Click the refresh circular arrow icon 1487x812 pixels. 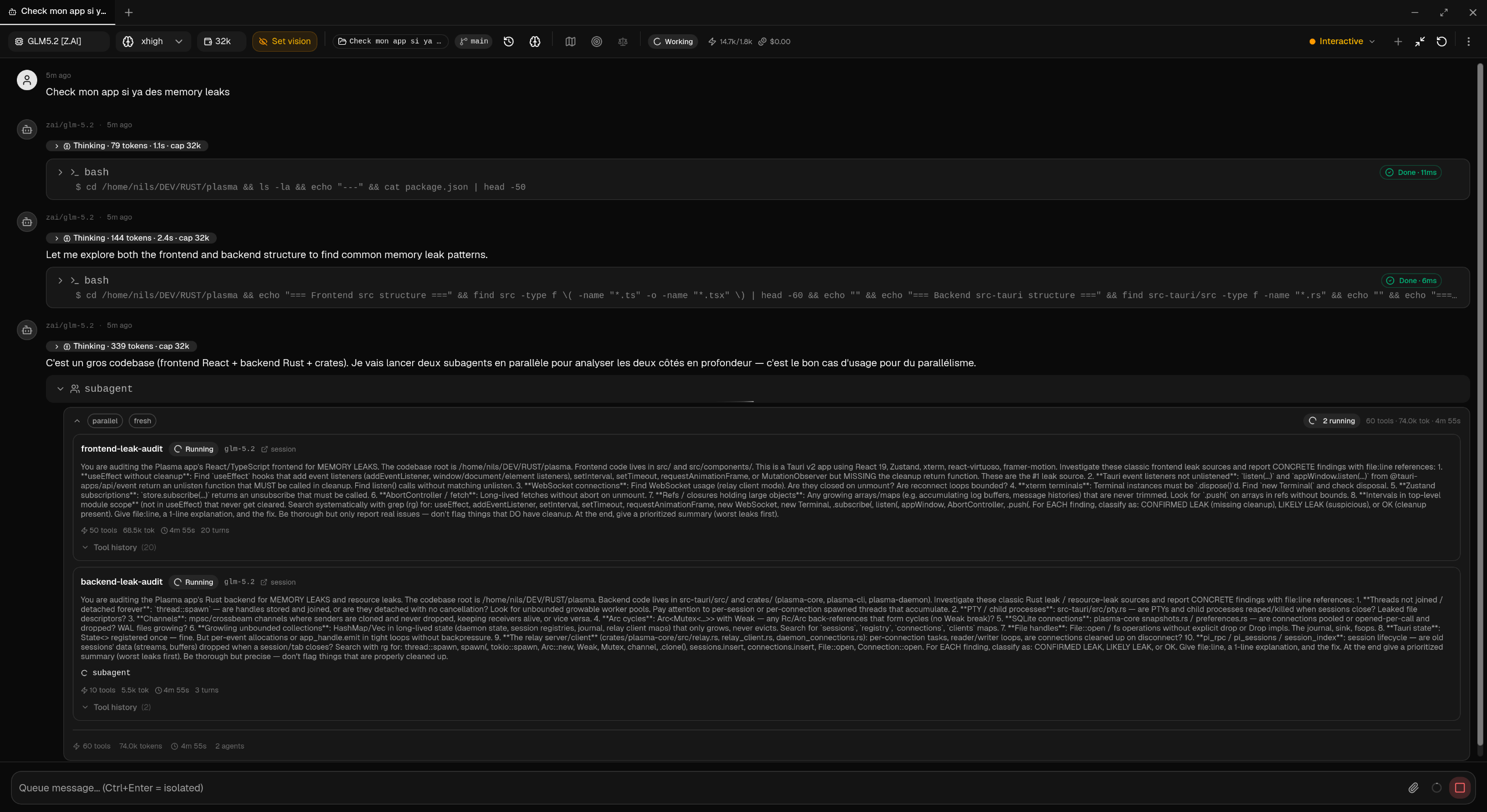click(1442, 41)
